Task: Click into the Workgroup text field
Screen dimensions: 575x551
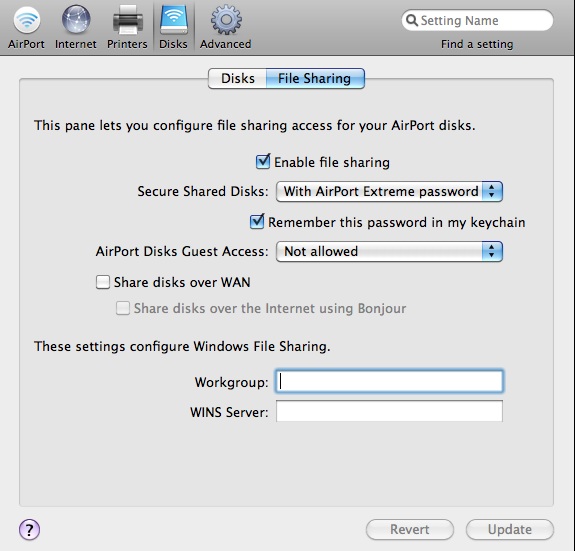Action: (389, 381)
